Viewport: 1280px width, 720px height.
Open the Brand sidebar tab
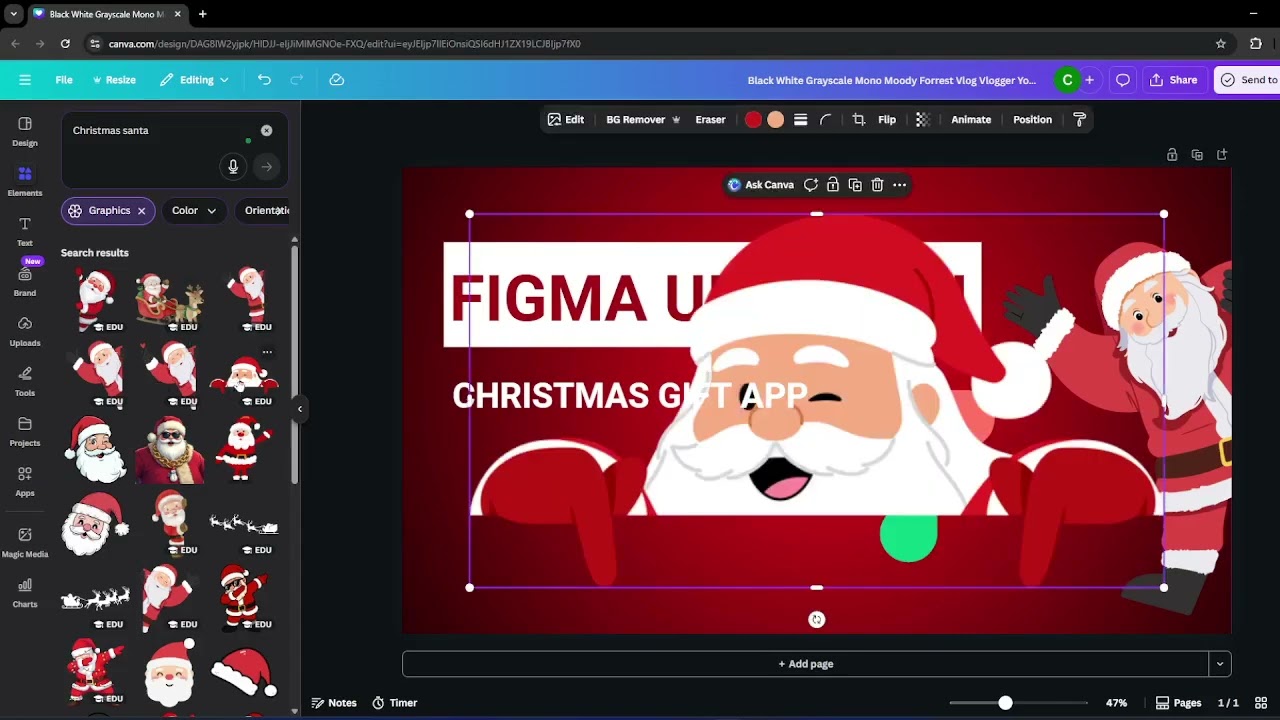(25, 281)
